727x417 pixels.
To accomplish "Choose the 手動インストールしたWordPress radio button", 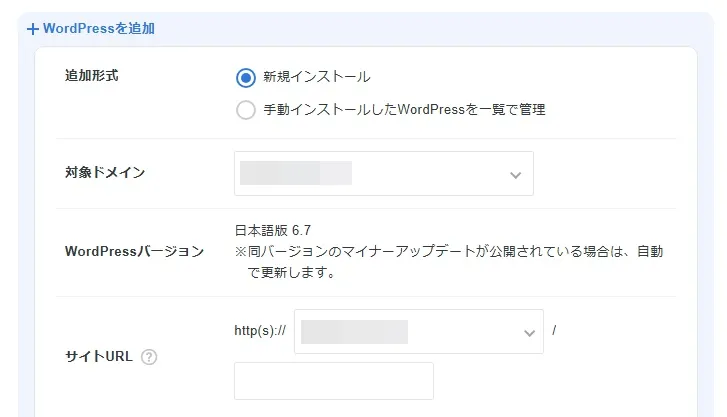I will [x=246, y=110].
